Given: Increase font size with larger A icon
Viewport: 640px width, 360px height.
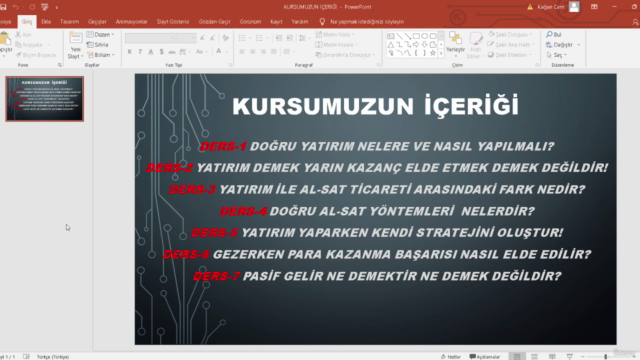Looking at the screenshot, I should [202, 38].
